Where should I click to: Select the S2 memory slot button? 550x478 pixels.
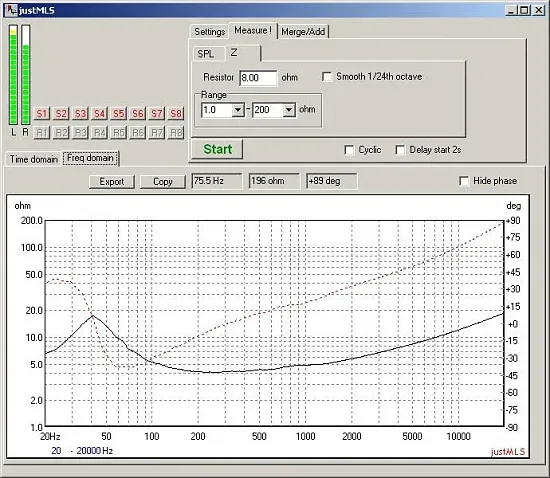point(61,114)
